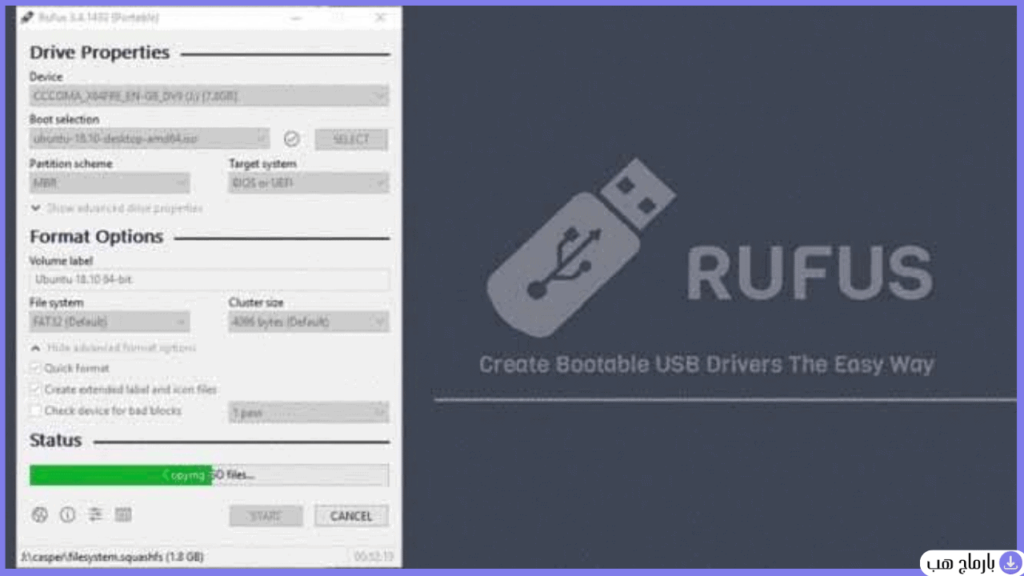The width and height of the screenshot is (1024, 576).
Task: Open the log window icon
Action: [123, 515]
